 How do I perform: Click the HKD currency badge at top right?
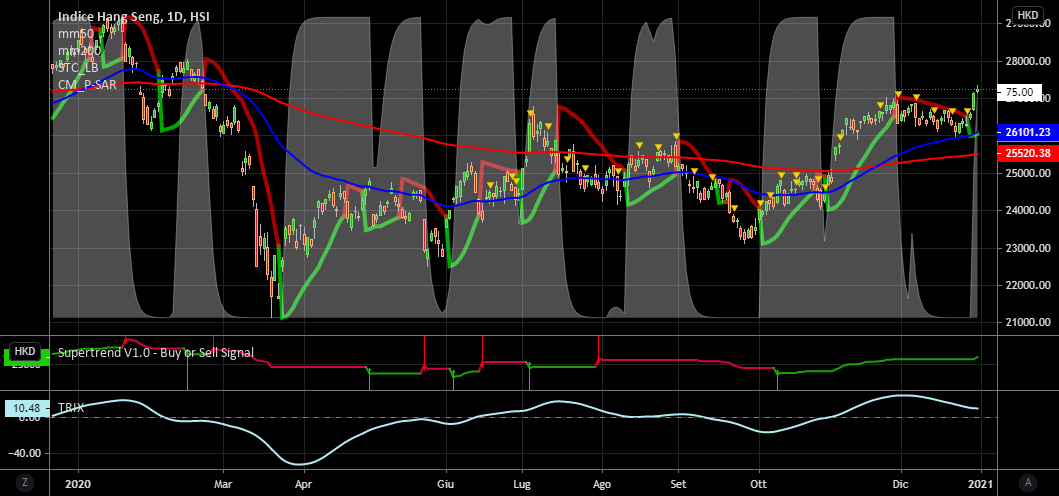click(1027, 15)
